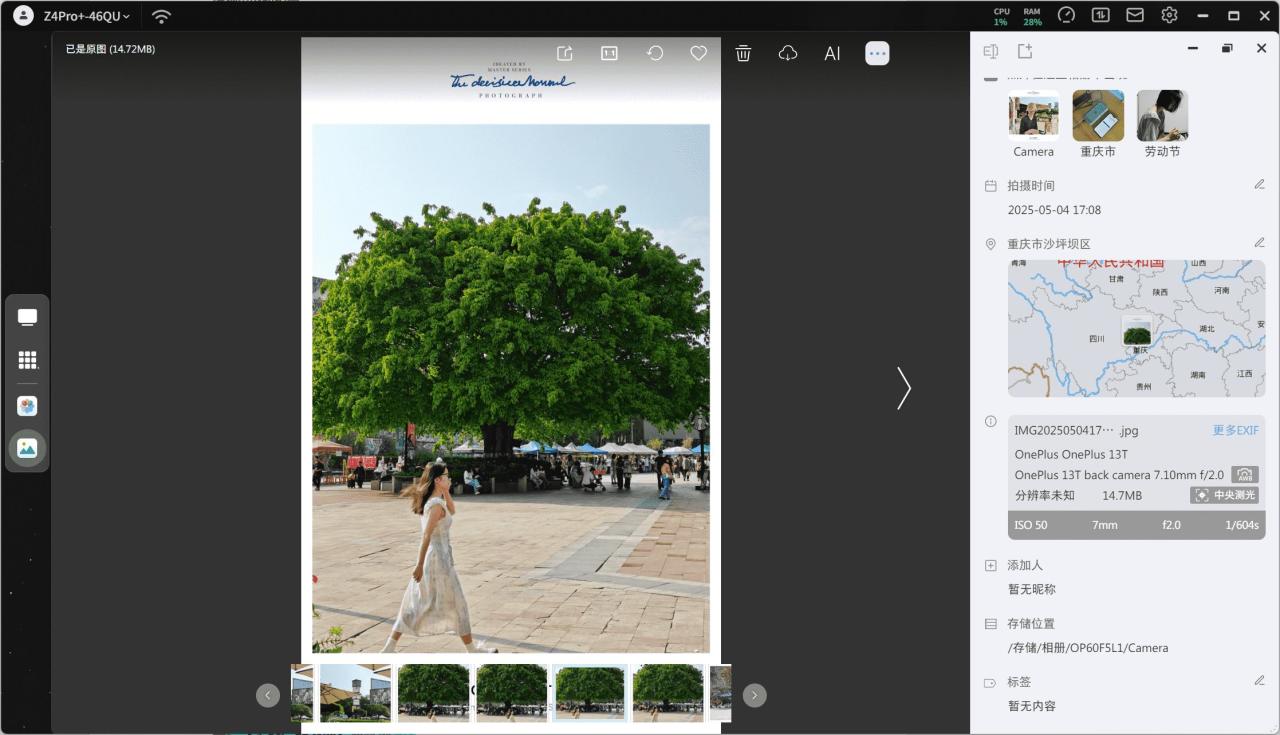Image resolution: width=1280 pixels, height=735 pixels.
Task: Open the speed gauge icon in the top bar
Action: (x=1066, y=16)
